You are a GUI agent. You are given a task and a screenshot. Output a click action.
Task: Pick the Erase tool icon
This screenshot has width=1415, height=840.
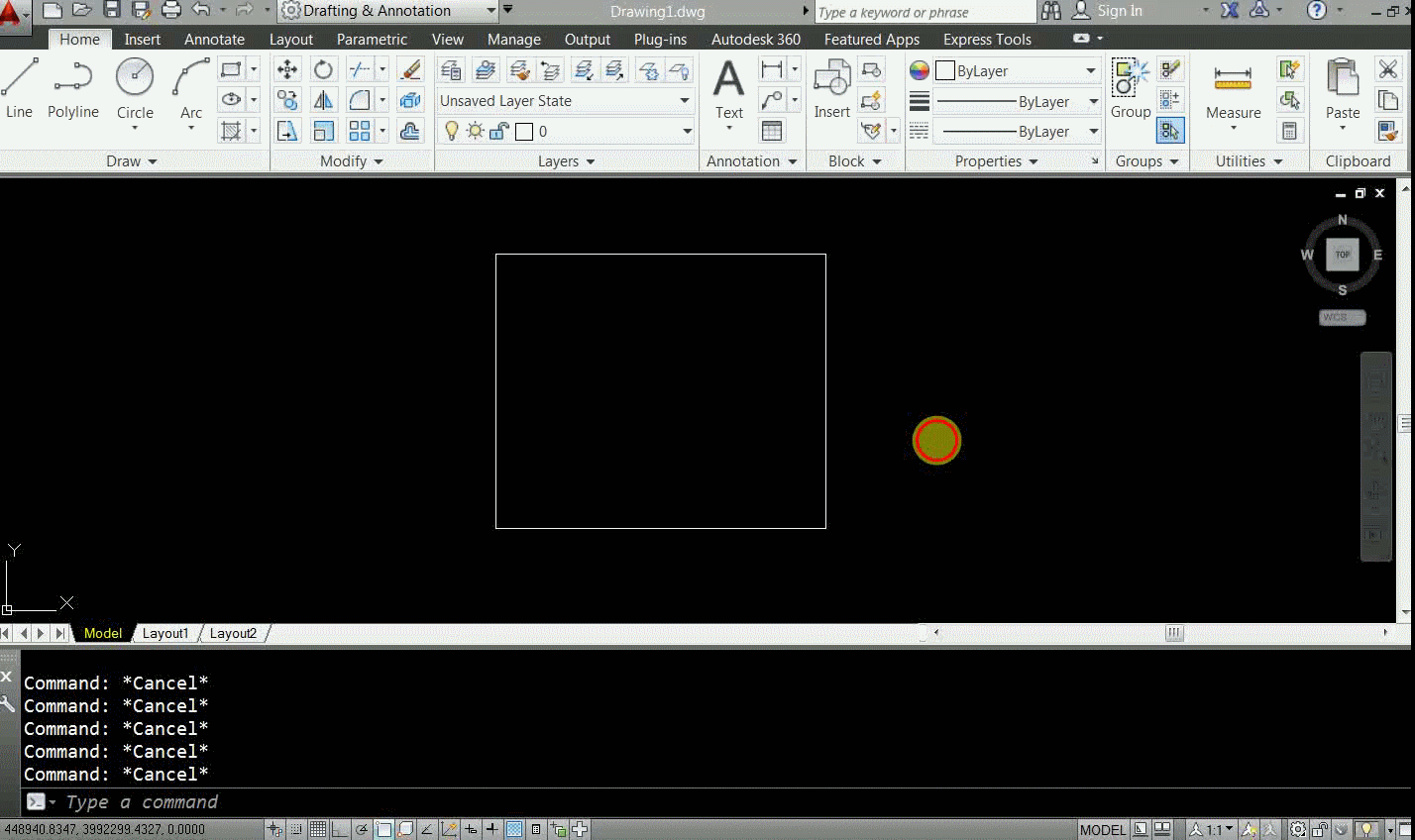pyautogui.click(x=409, y=70)
